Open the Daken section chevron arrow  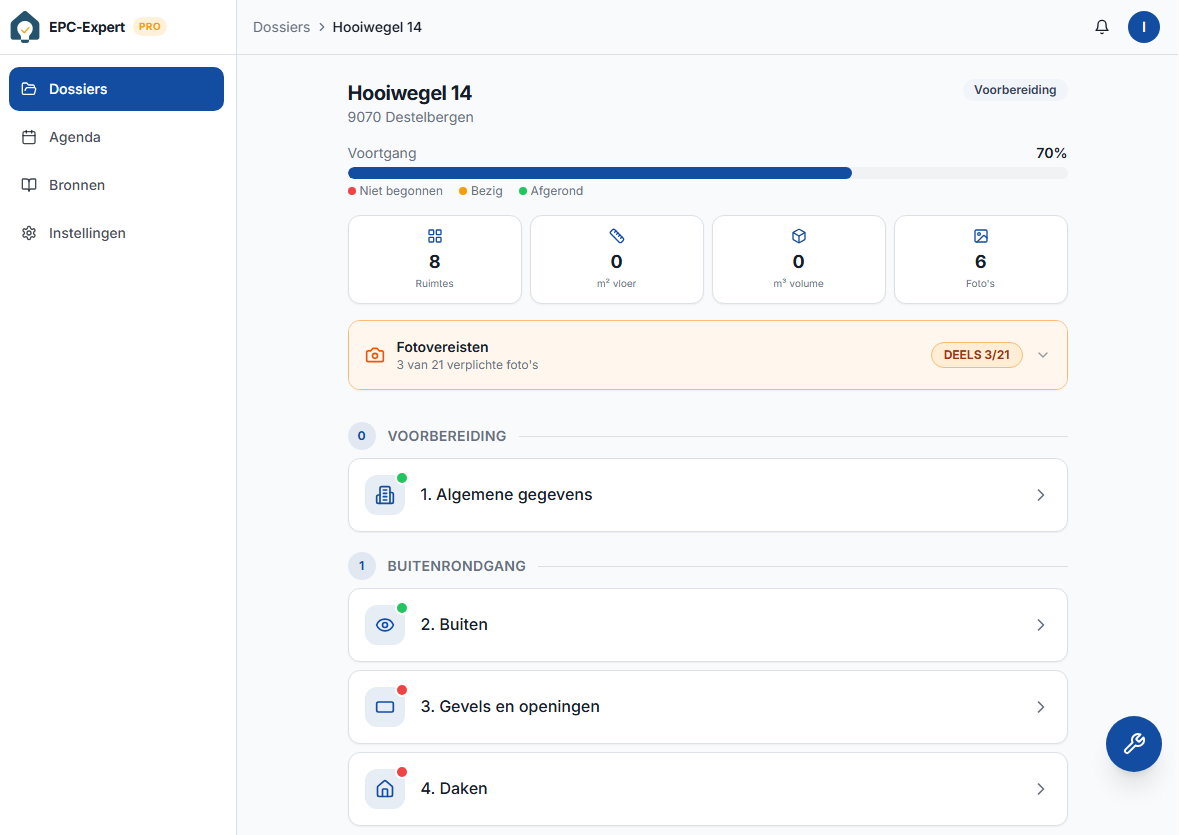coord(1040,789)
